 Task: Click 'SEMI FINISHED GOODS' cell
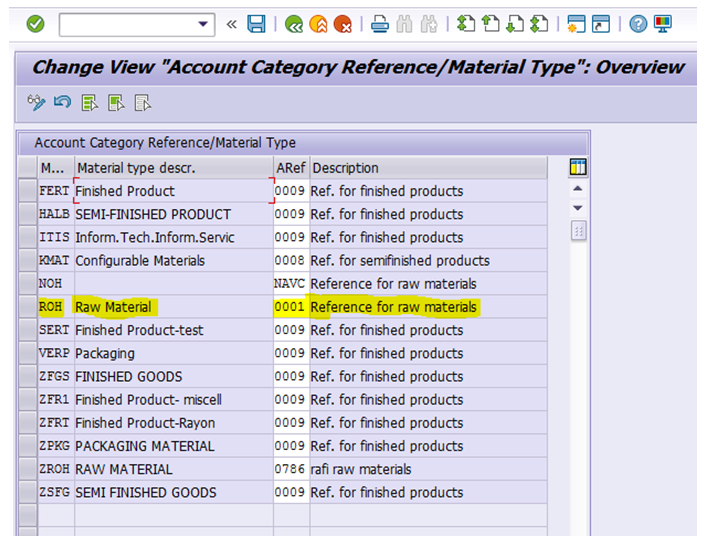(174, 492)
